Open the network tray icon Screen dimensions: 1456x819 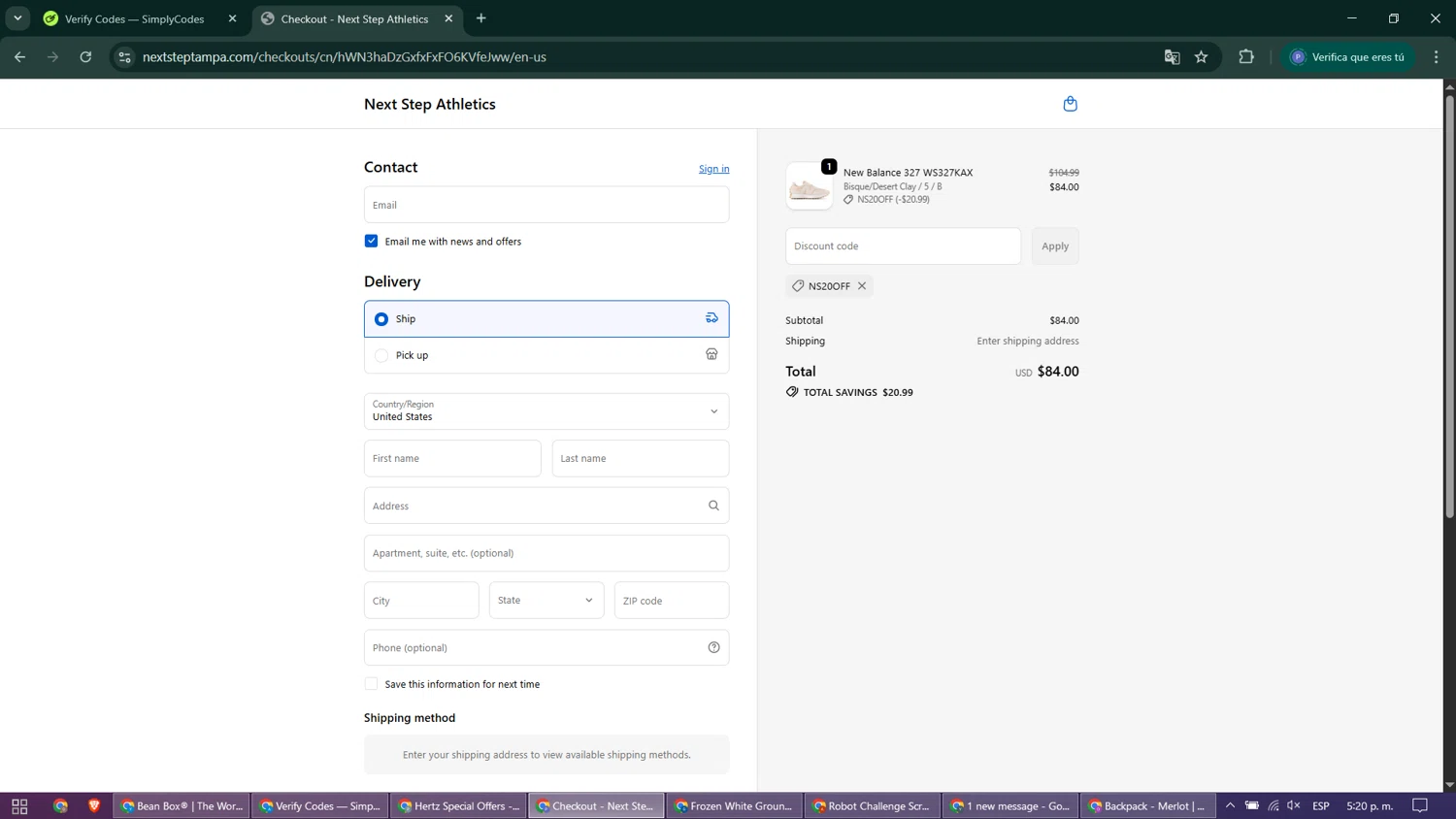(1274, 806)
